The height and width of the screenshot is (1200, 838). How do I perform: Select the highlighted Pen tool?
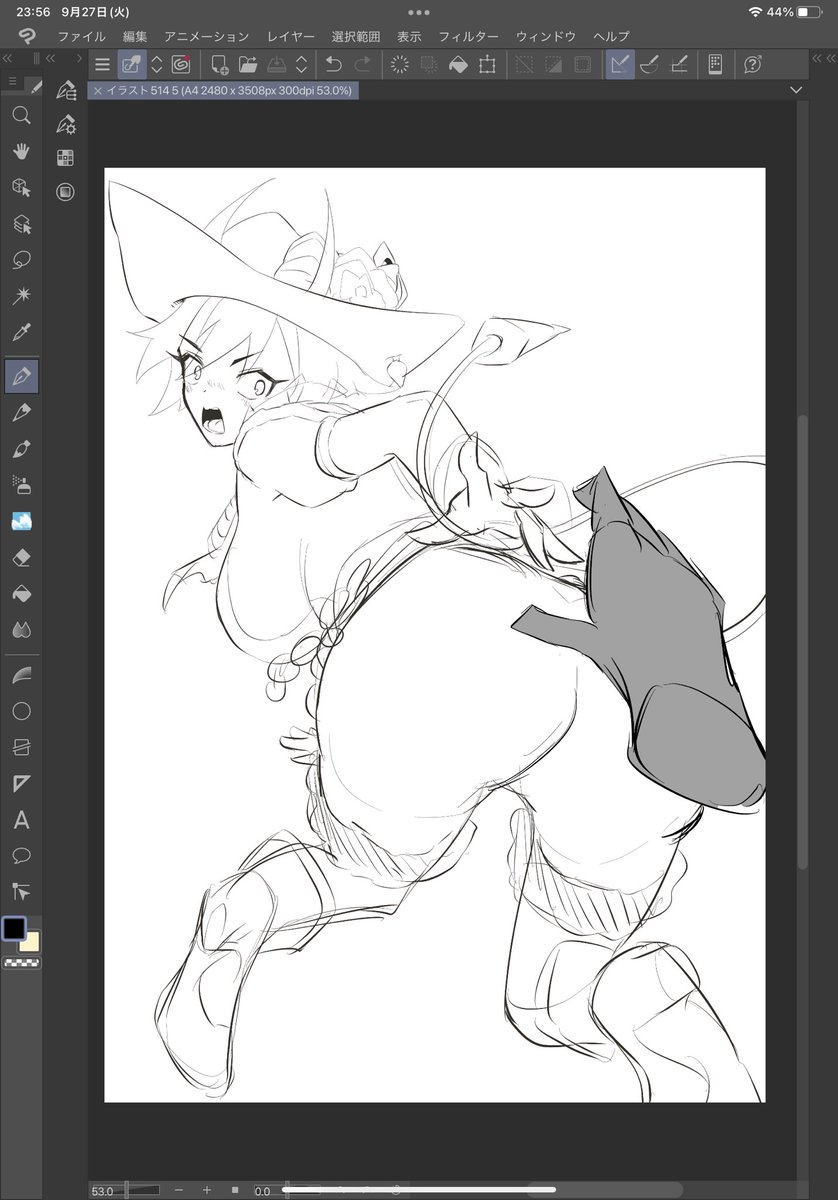point(21,377)
